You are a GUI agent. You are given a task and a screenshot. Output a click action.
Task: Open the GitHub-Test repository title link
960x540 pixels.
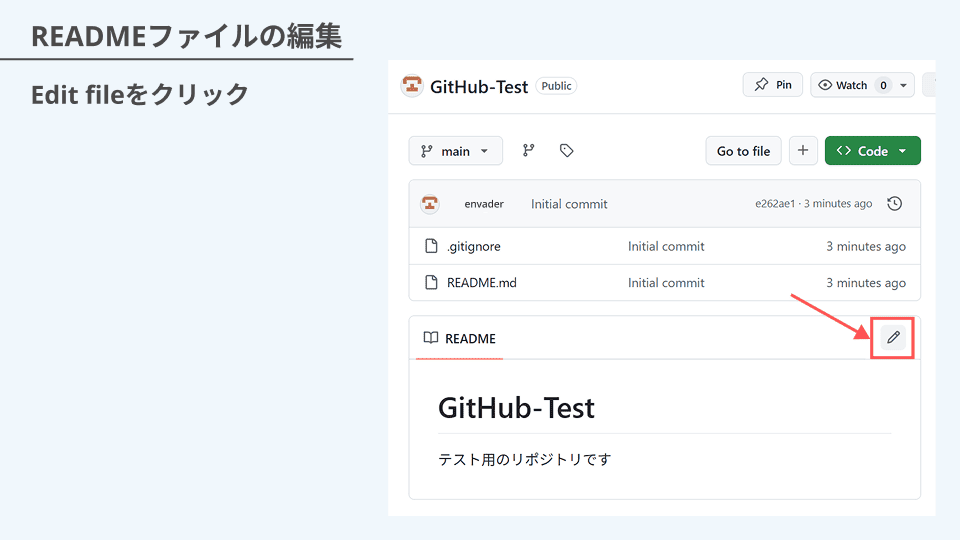tap(479, 86)
